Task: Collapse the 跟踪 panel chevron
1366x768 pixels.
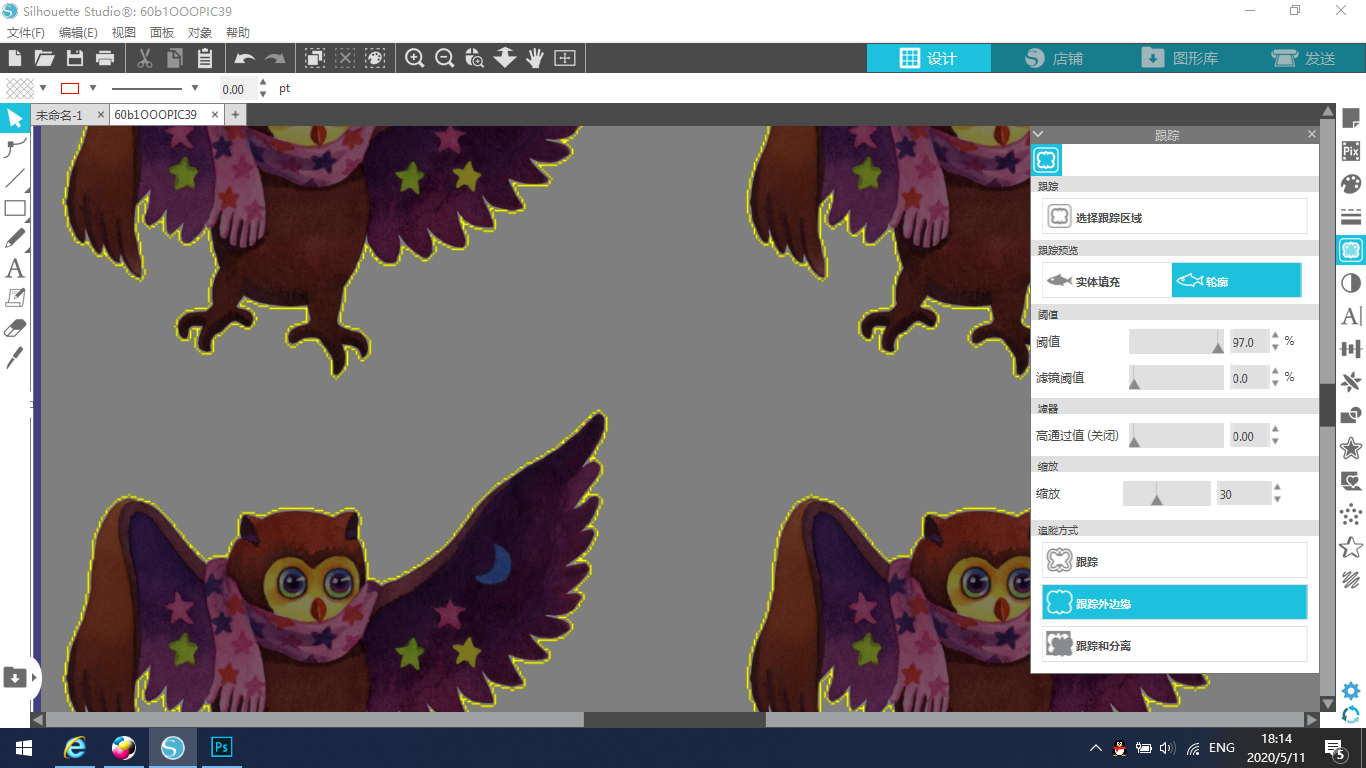Action: point(1038,134)
